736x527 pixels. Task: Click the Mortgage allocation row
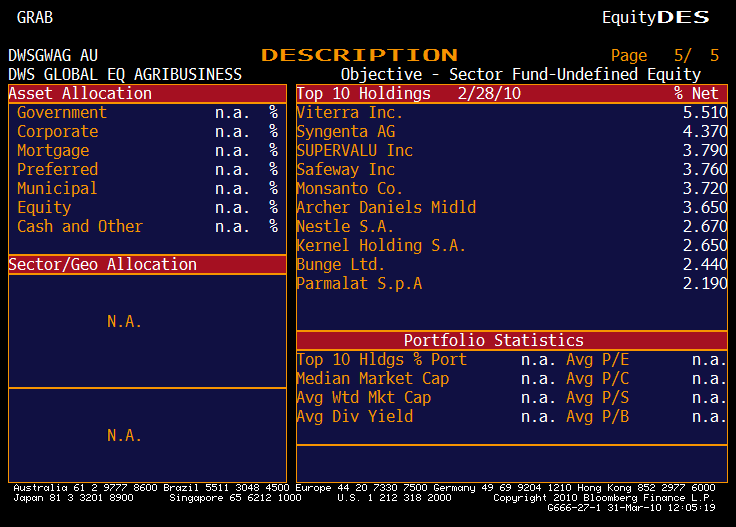pyautogui.click(x=147, y=151)
